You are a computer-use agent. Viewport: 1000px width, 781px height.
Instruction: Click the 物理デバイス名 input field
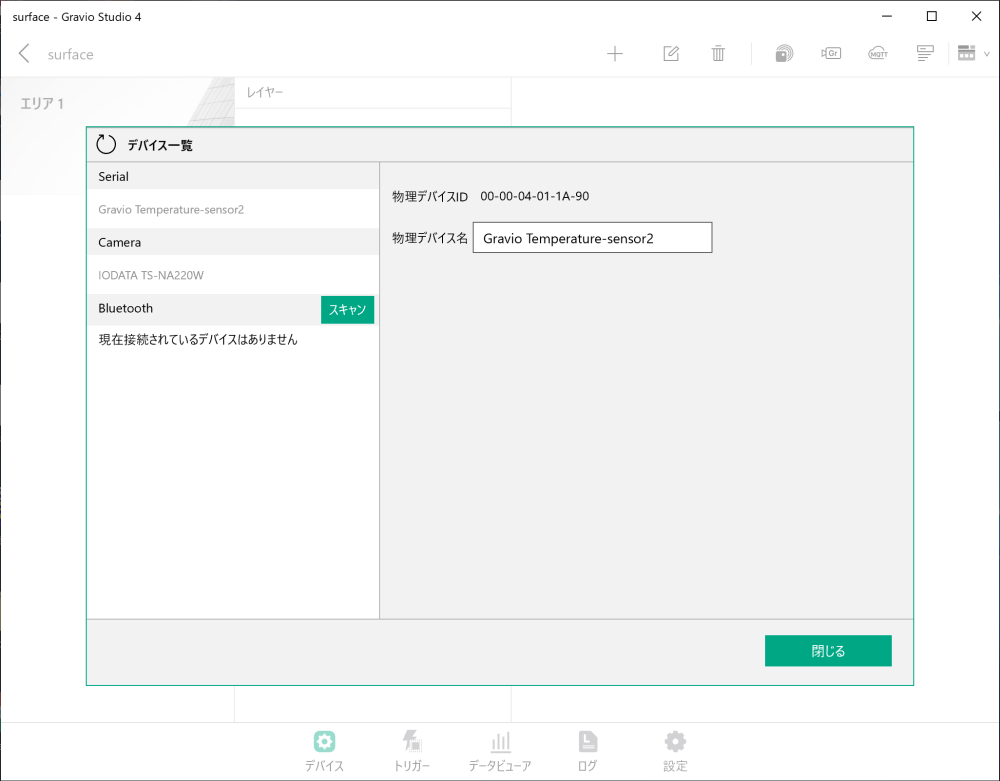(x=592, y=238)
